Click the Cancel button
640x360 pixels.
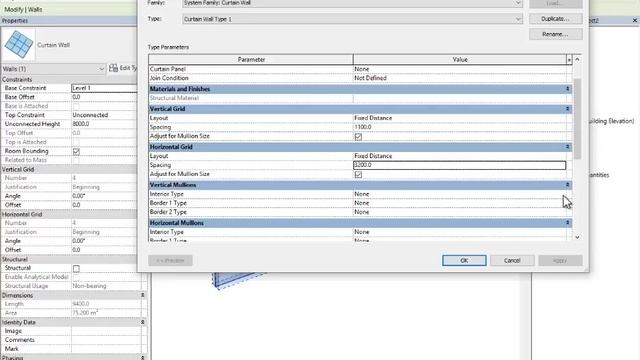[512, 260]
